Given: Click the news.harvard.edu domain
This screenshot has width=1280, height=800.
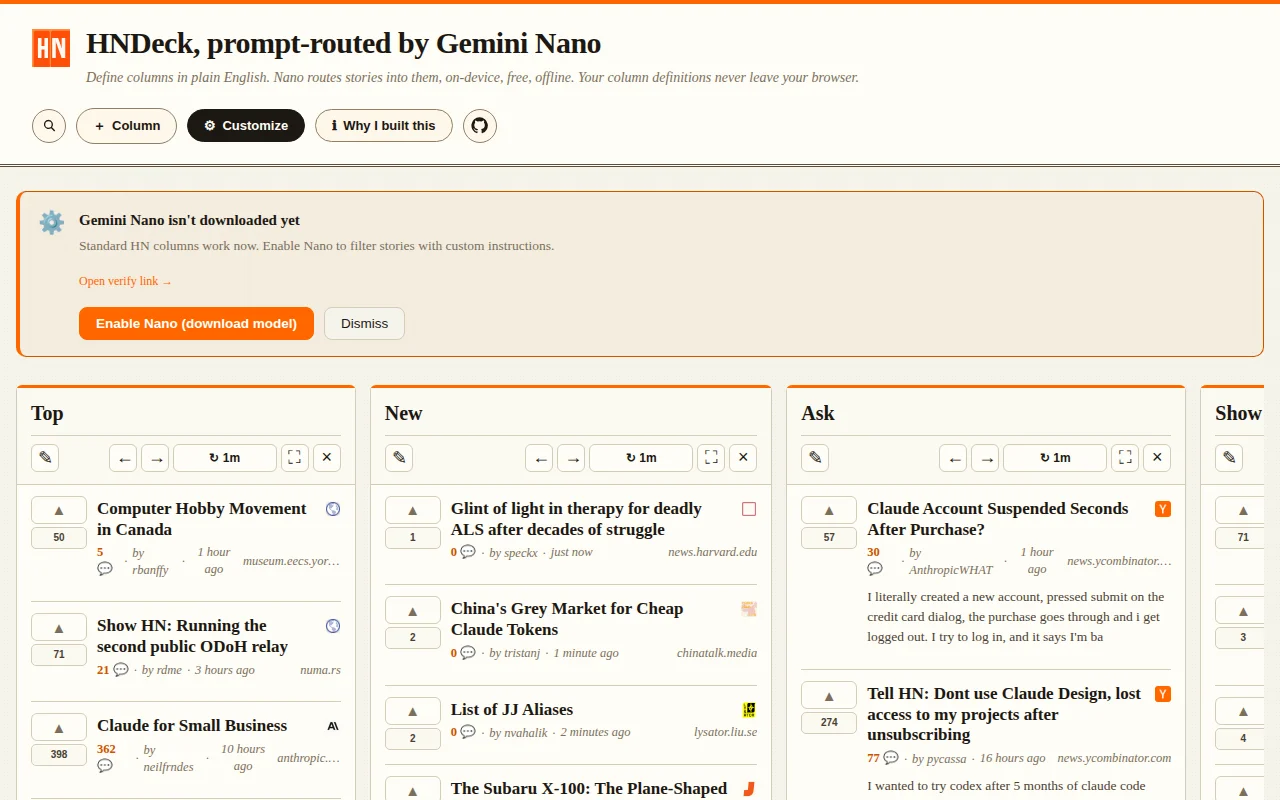Looking at the screenshot, I should pos(713,552).
